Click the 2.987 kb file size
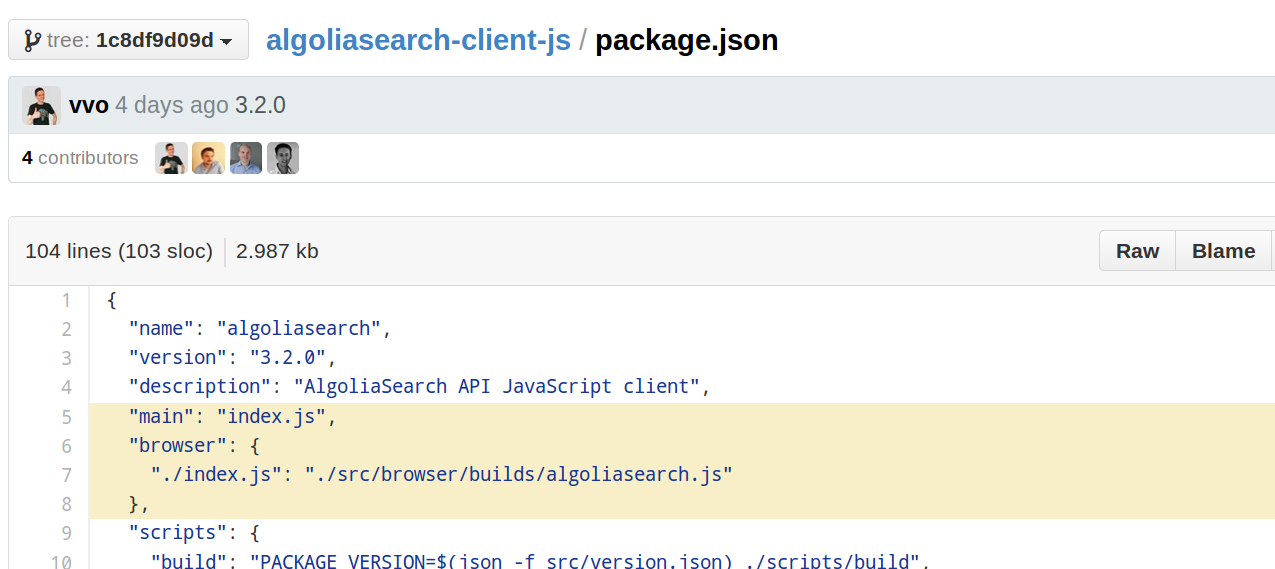 277,251
